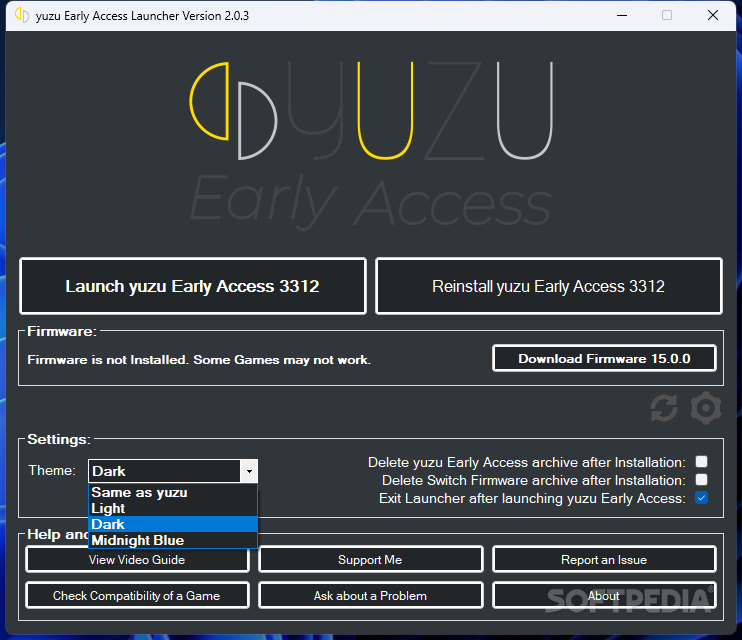Enable delete Switch Firmware archive checkbox
Screen dimensions: 742x640
701,480
